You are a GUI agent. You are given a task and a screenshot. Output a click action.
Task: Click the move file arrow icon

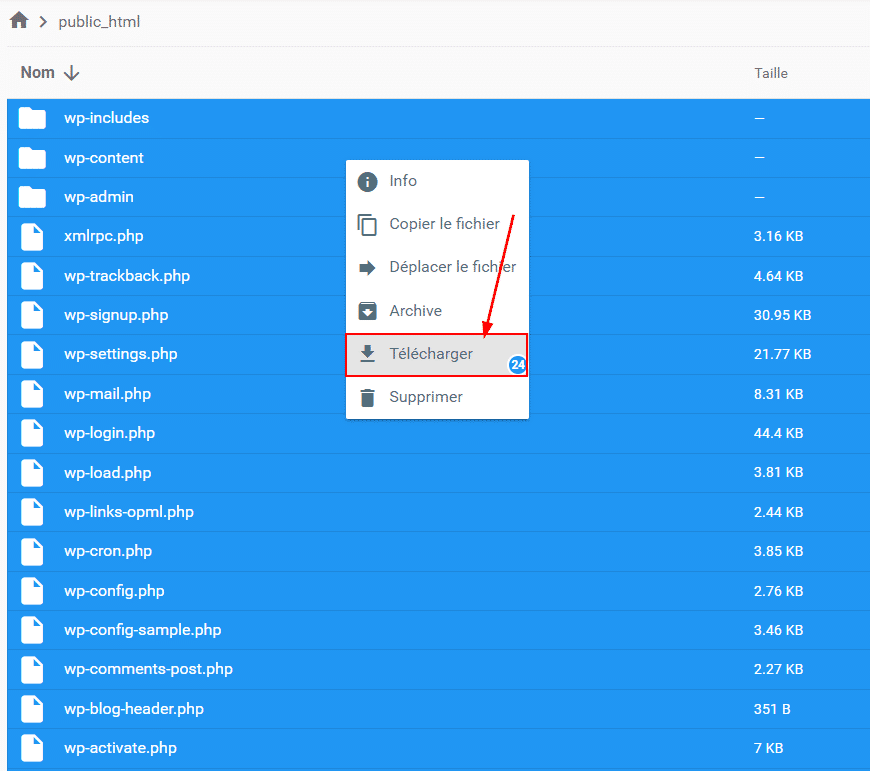point(368,267)
